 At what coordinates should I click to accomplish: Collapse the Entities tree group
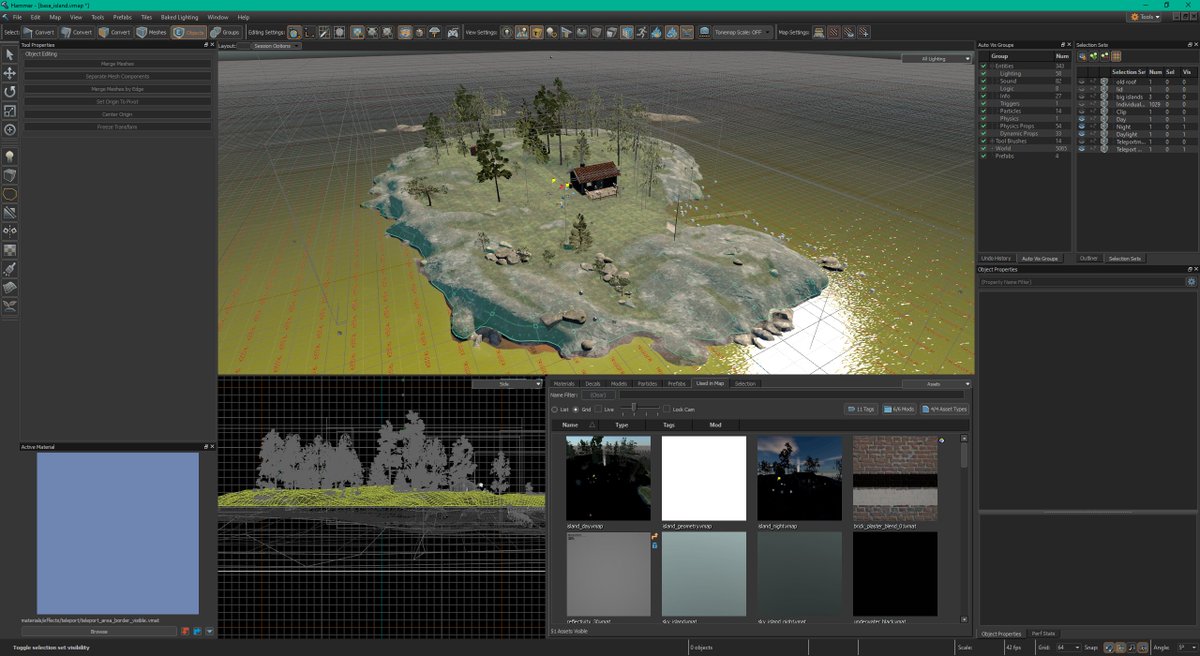click(x=993, y=66)
